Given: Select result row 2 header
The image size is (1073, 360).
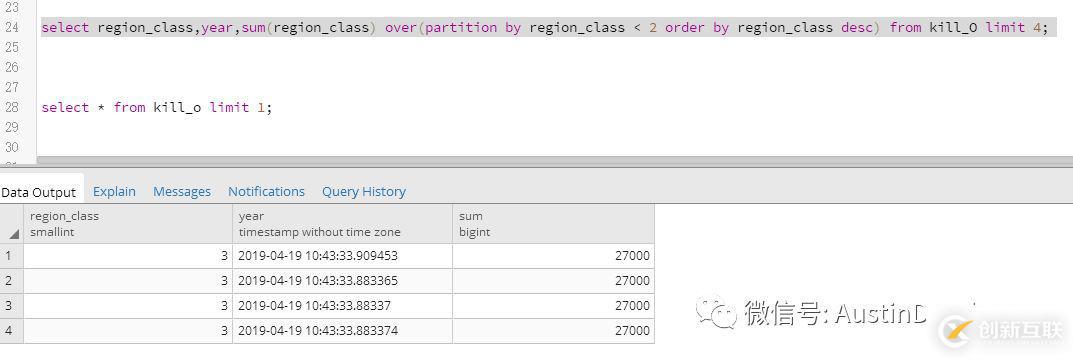Looking at the screenshot, I should pyautogui.click(x=12, y=281).
